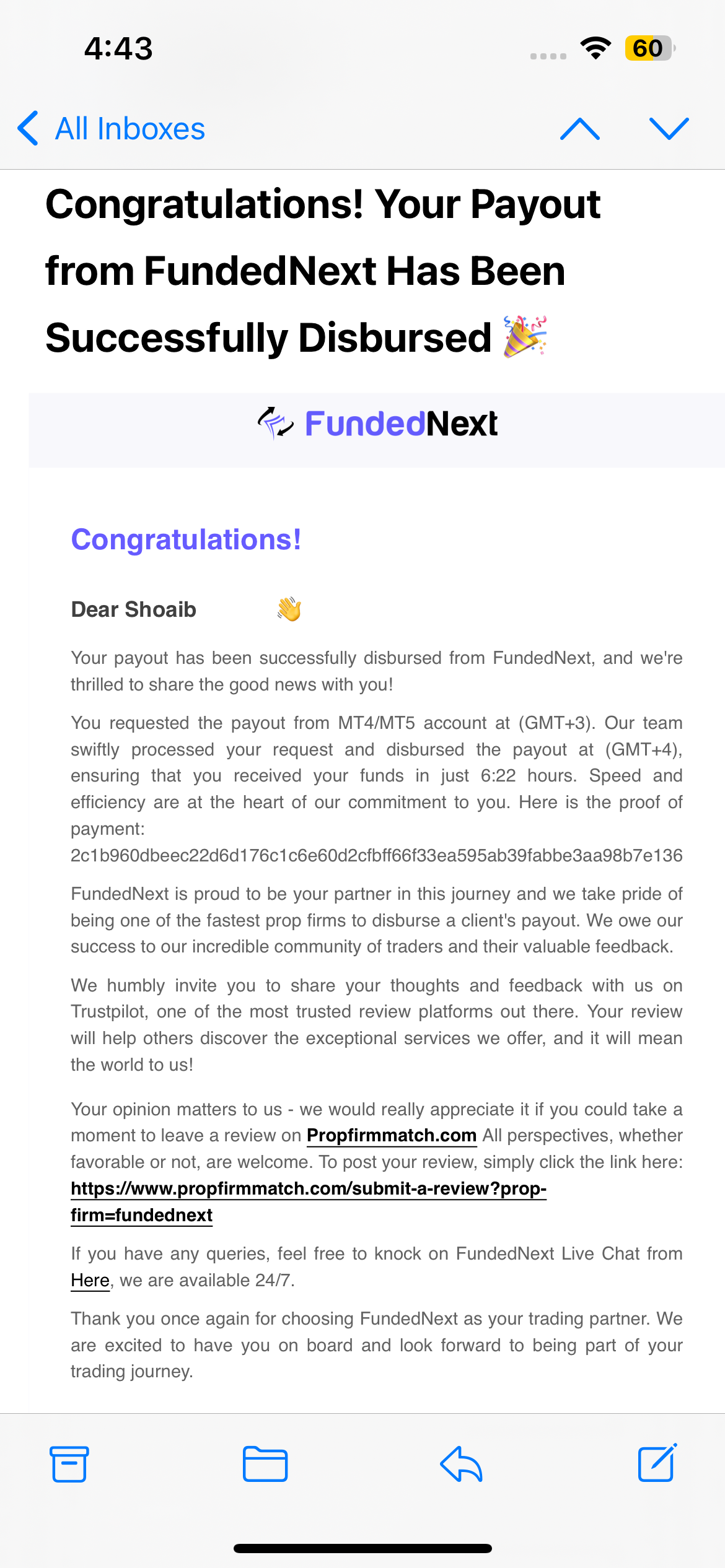This screenshot has height=1568, width=725.
Task: Open the propfirmmatch submit-a-review URL
Action: [309, 1202]
